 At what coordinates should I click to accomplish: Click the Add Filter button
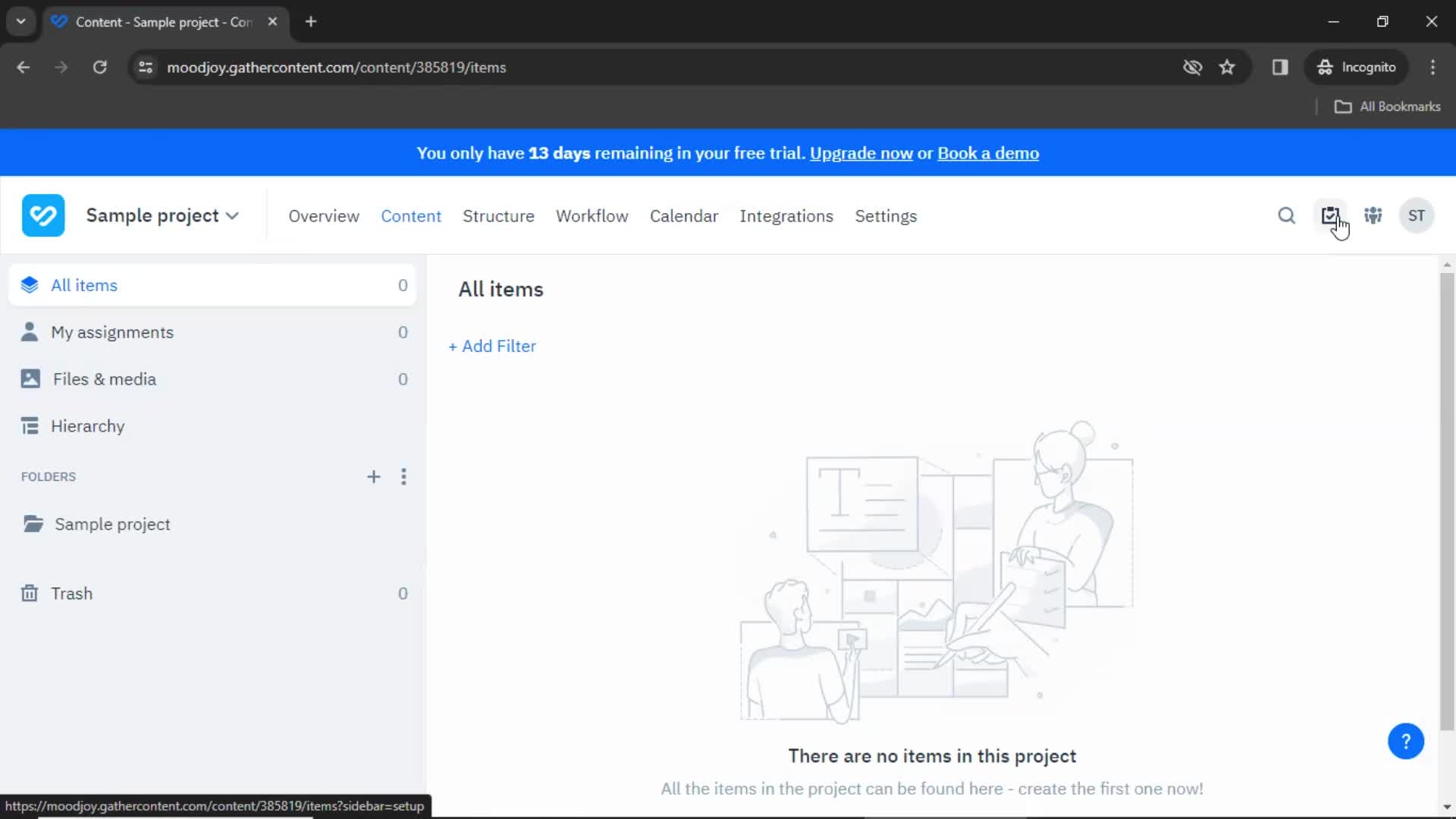tap(493, 346)
